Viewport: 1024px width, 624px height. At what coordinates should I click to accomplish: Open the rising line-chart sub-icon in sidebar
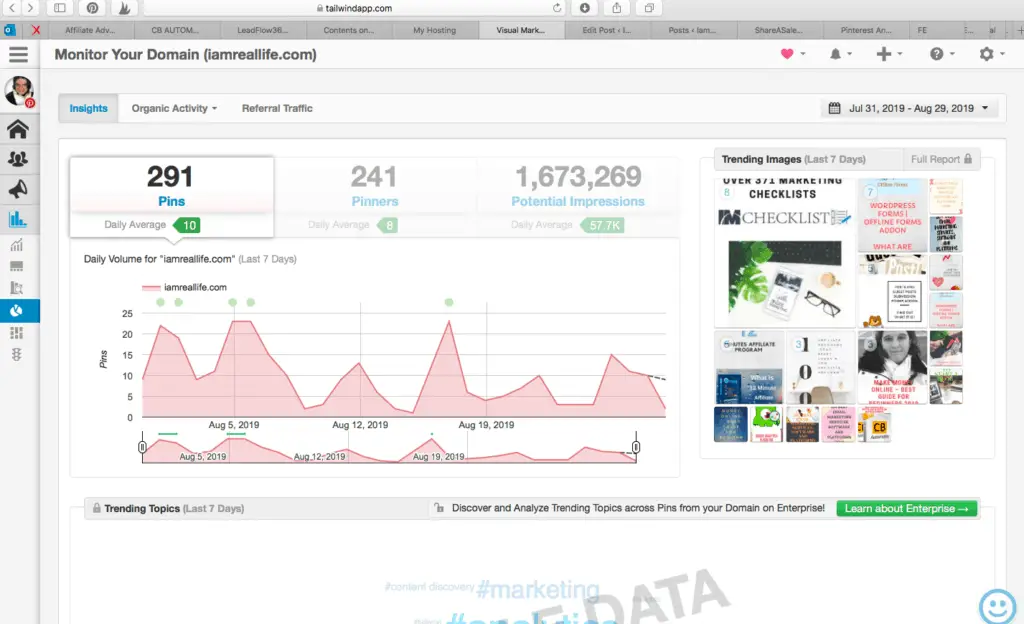point(16,245)
